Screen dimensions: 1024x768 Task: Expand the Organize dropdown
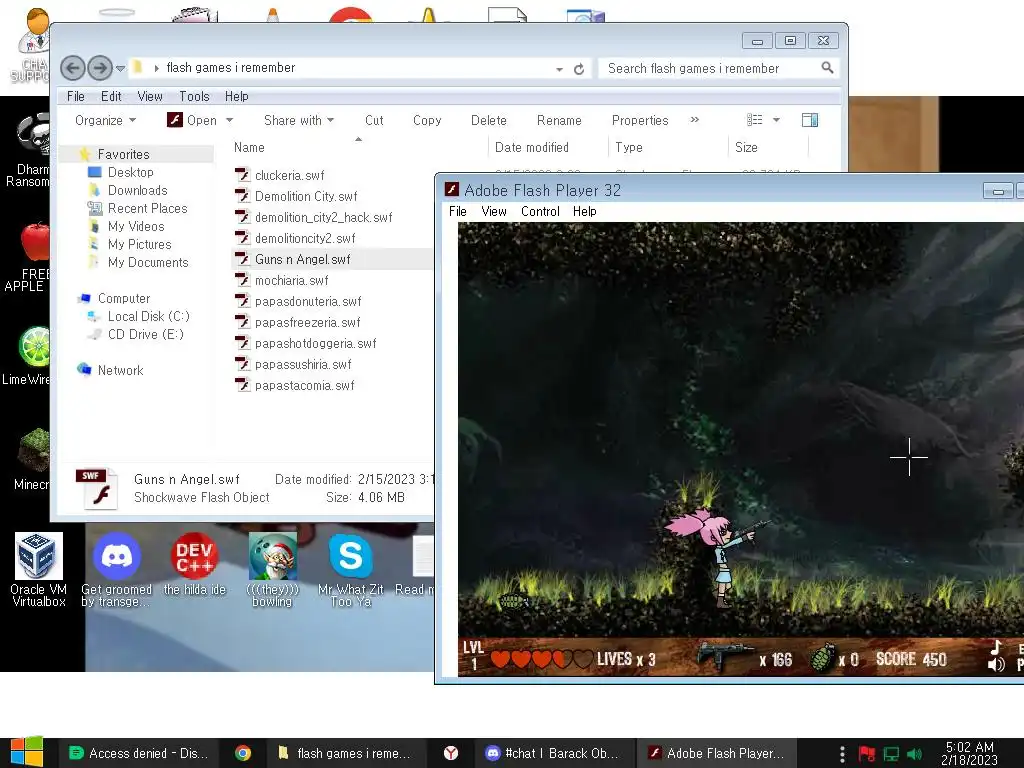pos(105,120)
